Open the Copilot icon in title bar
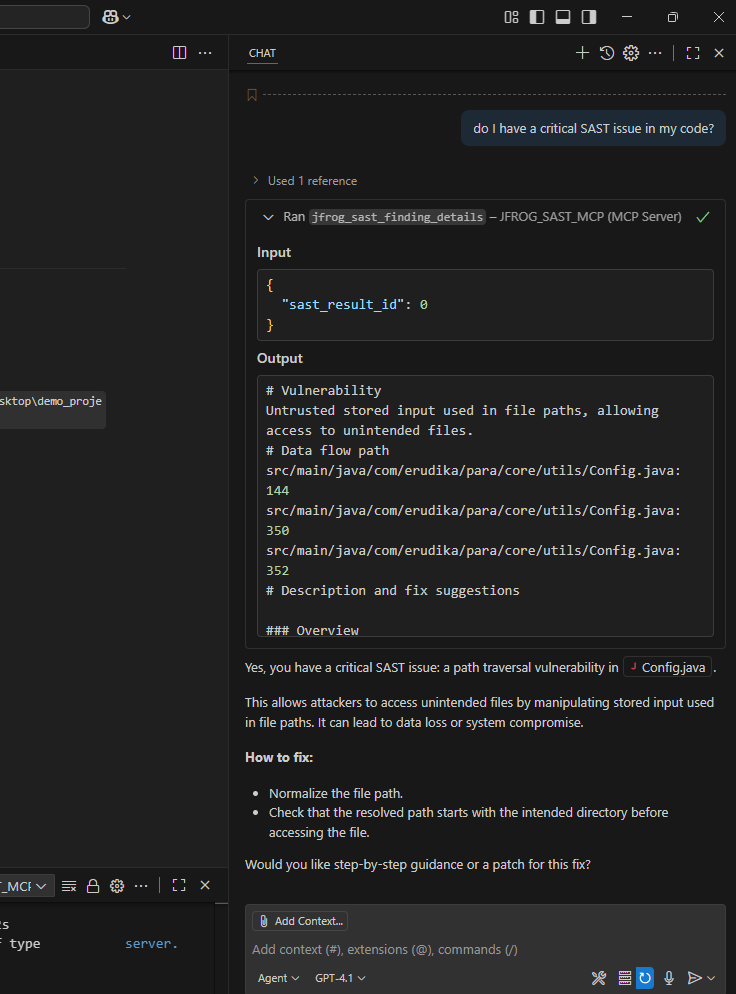736x994 pixels. coord(111,17)
